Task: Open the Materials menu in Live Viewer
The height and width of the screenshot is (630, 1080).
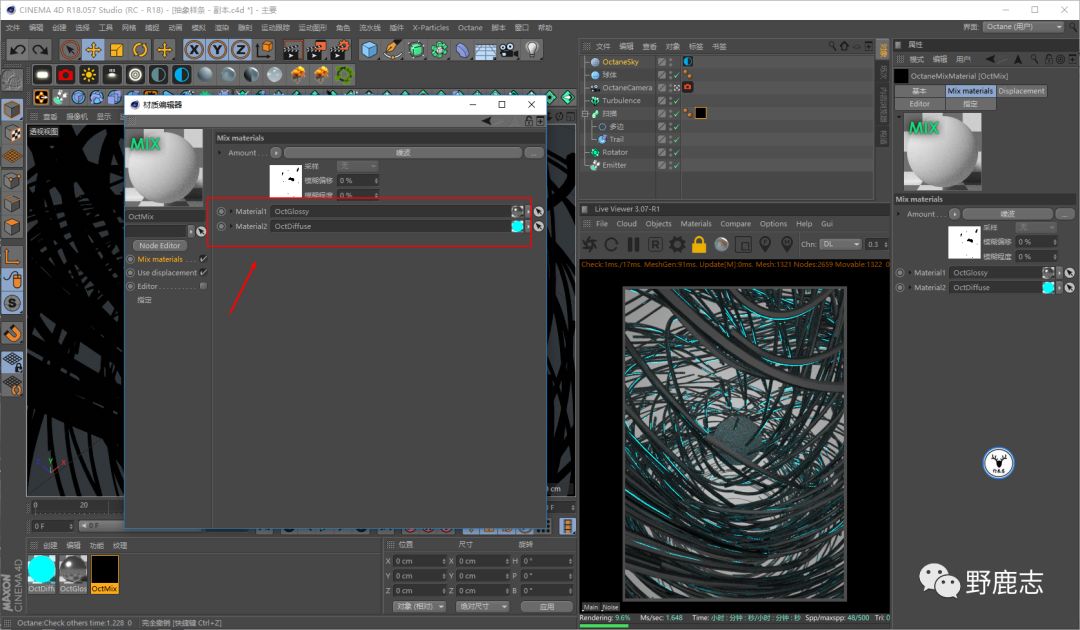Action: 696,224
